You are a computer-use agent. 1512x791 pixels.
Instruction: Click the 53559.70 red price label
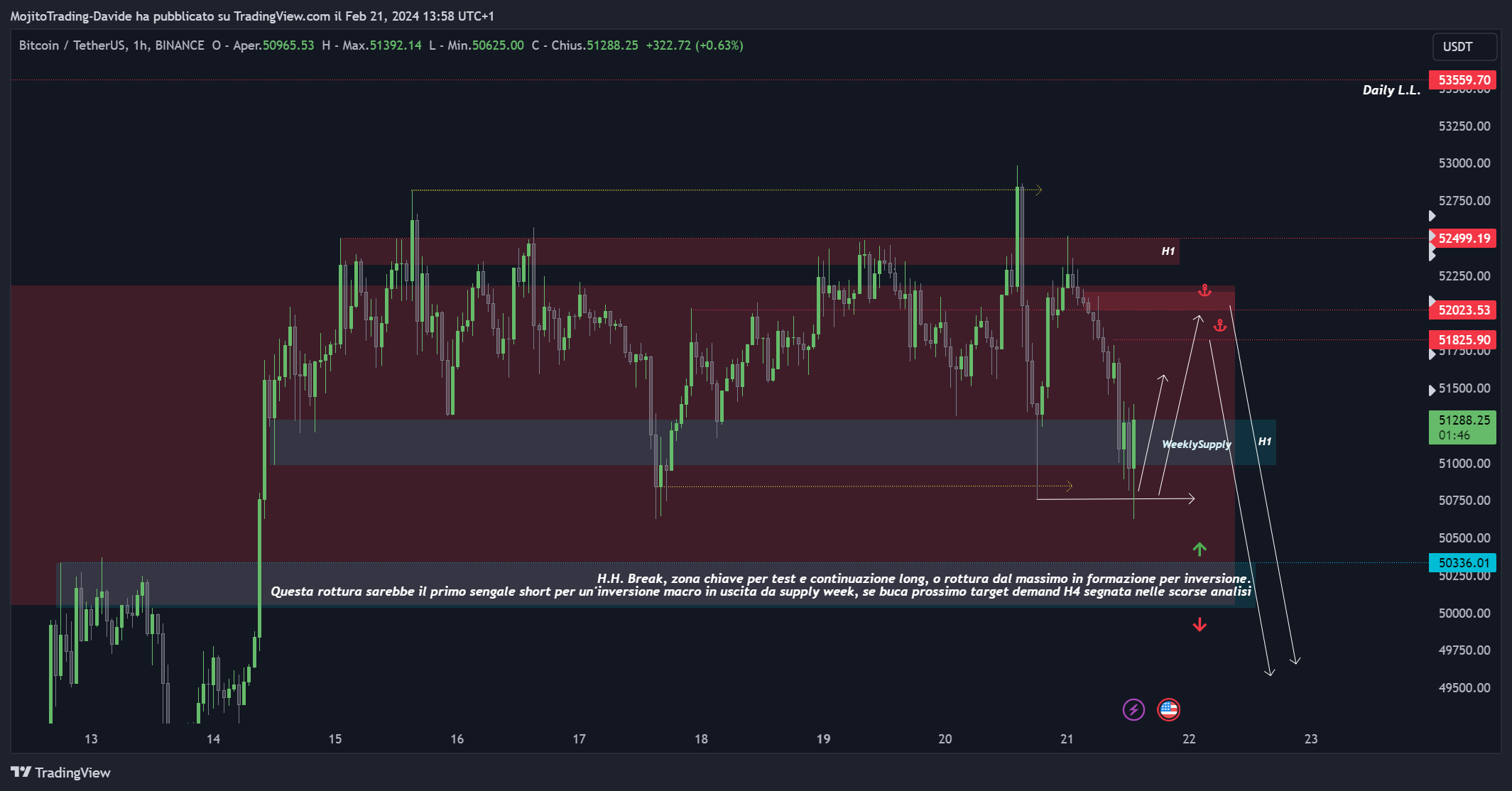[1462, 80]
